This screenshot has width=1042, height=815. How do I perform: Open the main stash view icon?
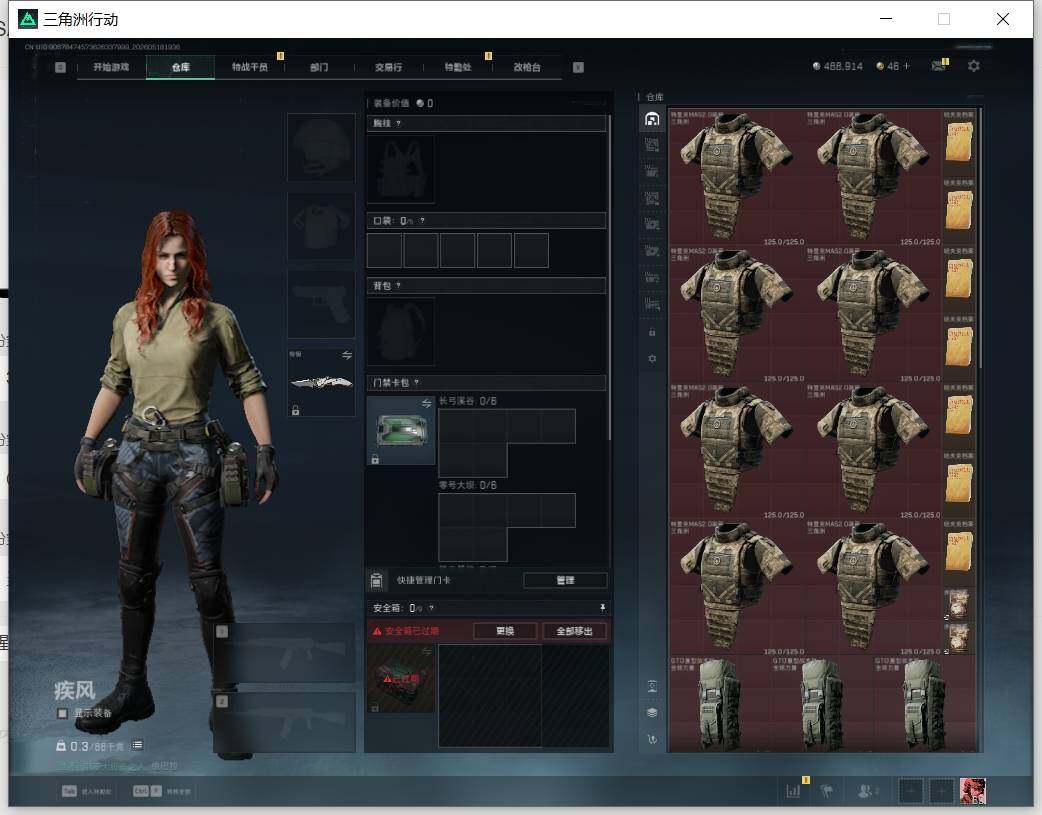tap(652, 119)
